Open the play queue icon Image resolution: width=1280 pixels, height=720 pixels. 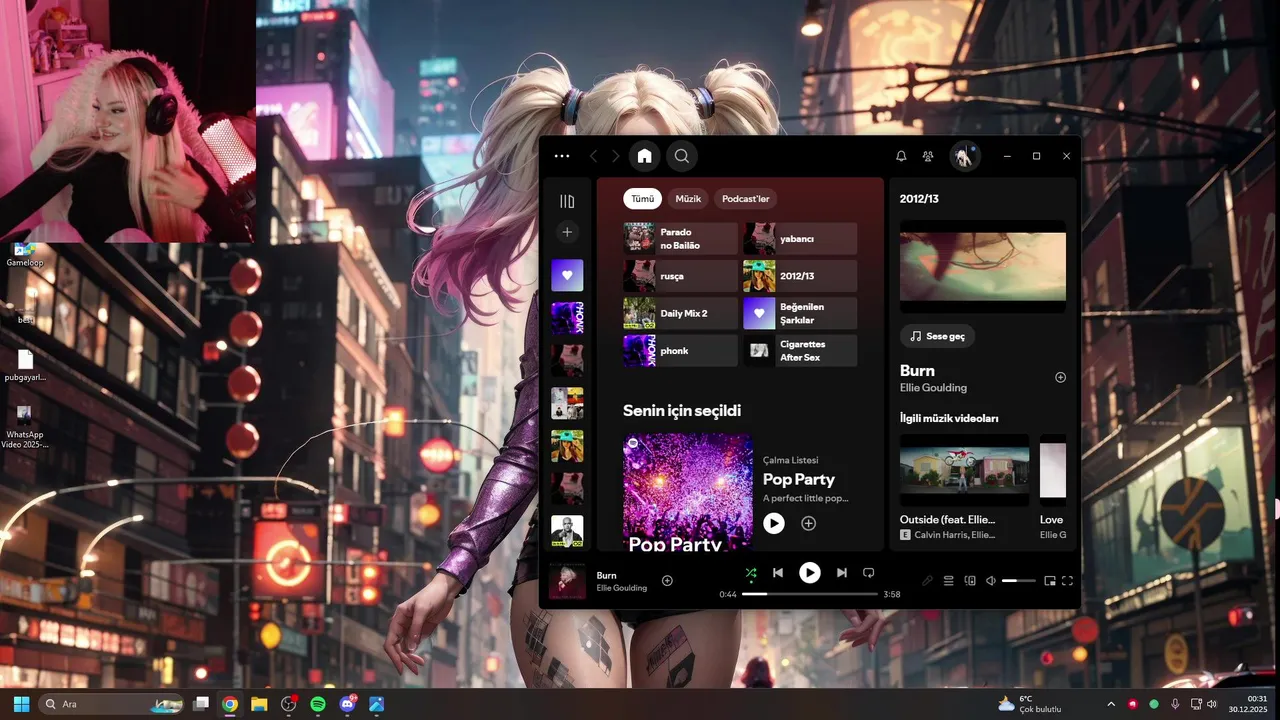[949, 581]
